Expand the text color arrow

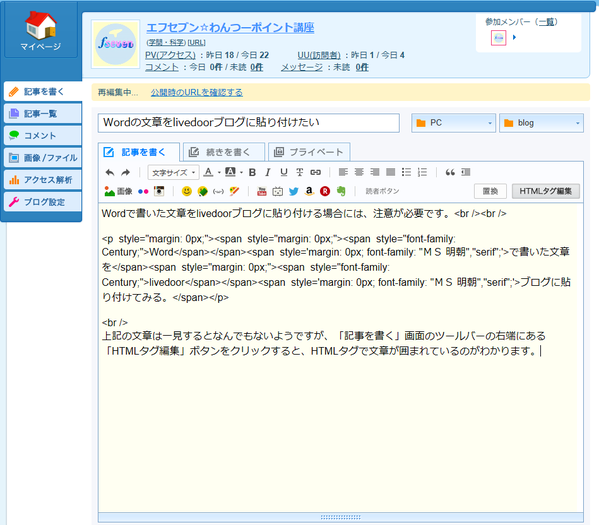[x=219, y=172]
